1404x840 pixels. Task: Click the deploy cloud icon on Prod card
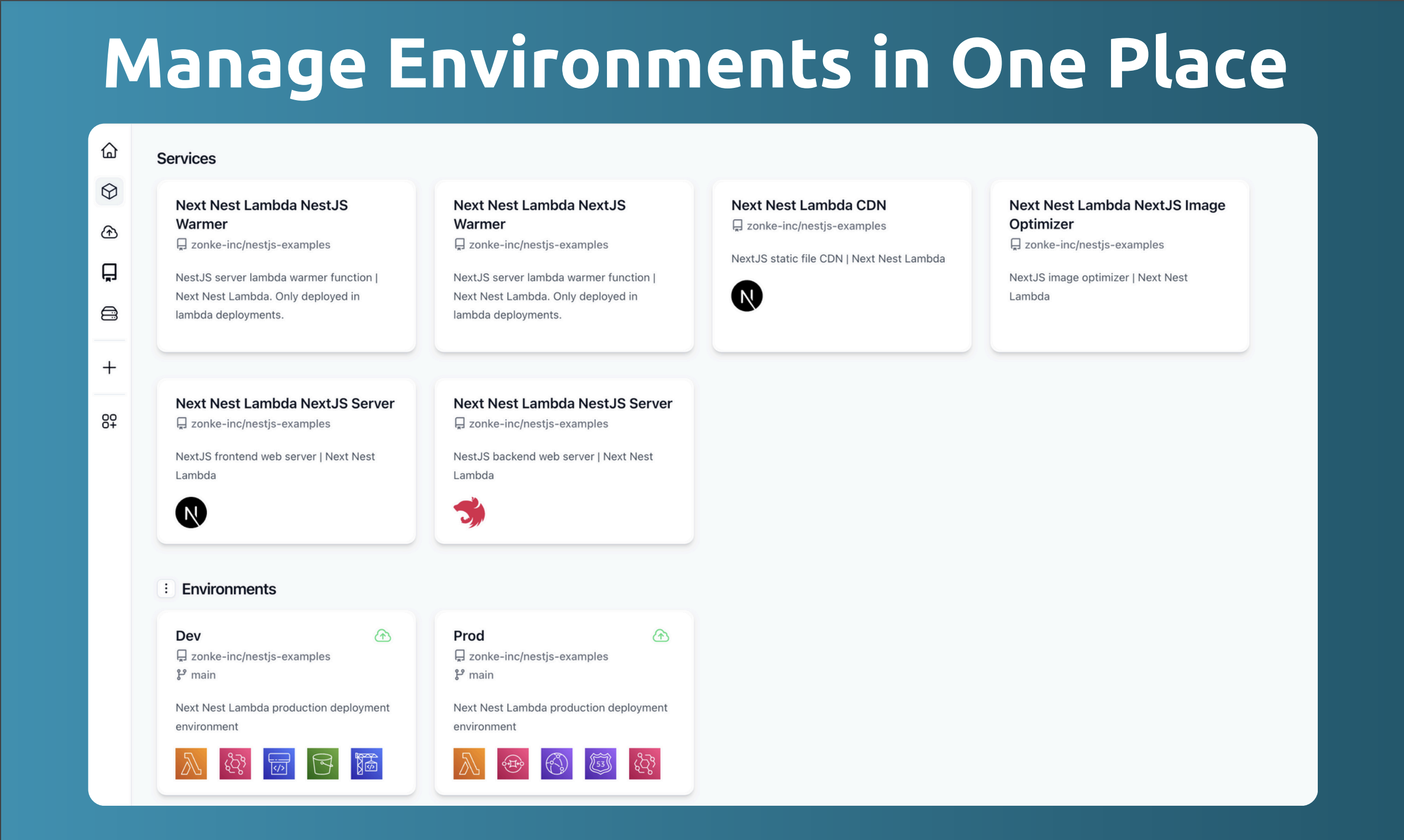click(x=661, y=636)
